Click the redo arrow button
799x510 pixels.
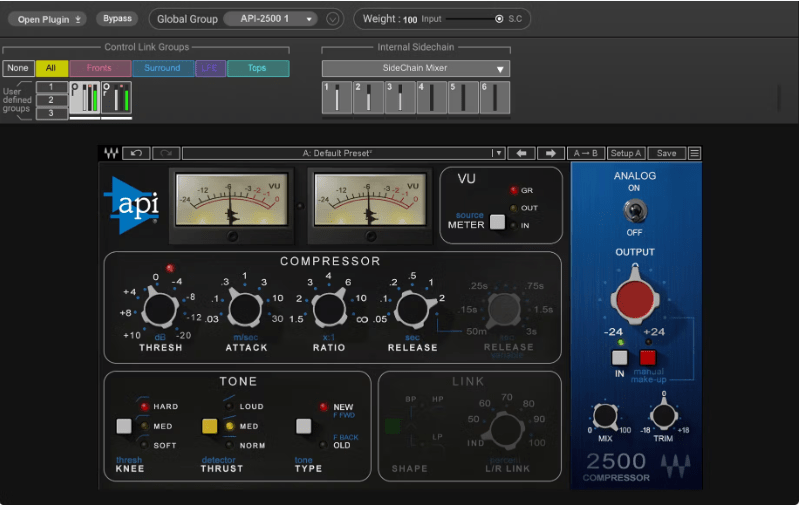coord(166,153)
